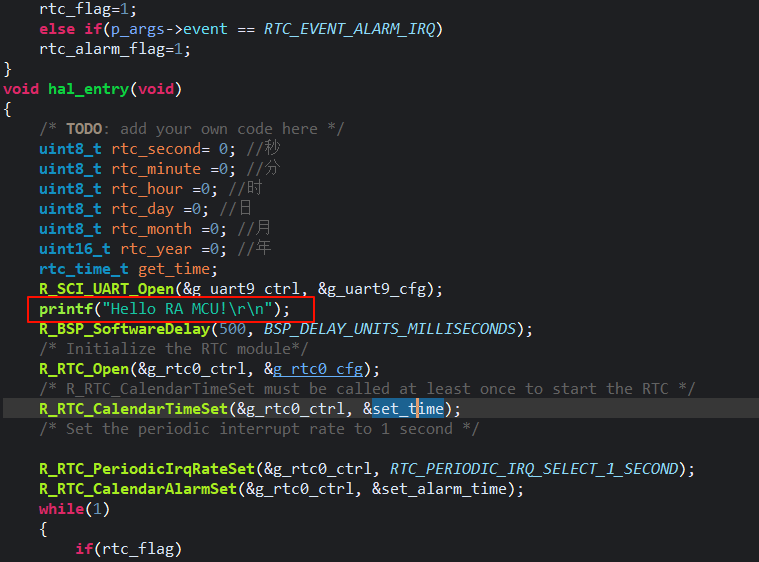Click the rtc_year variable name

tap(156, 249)
